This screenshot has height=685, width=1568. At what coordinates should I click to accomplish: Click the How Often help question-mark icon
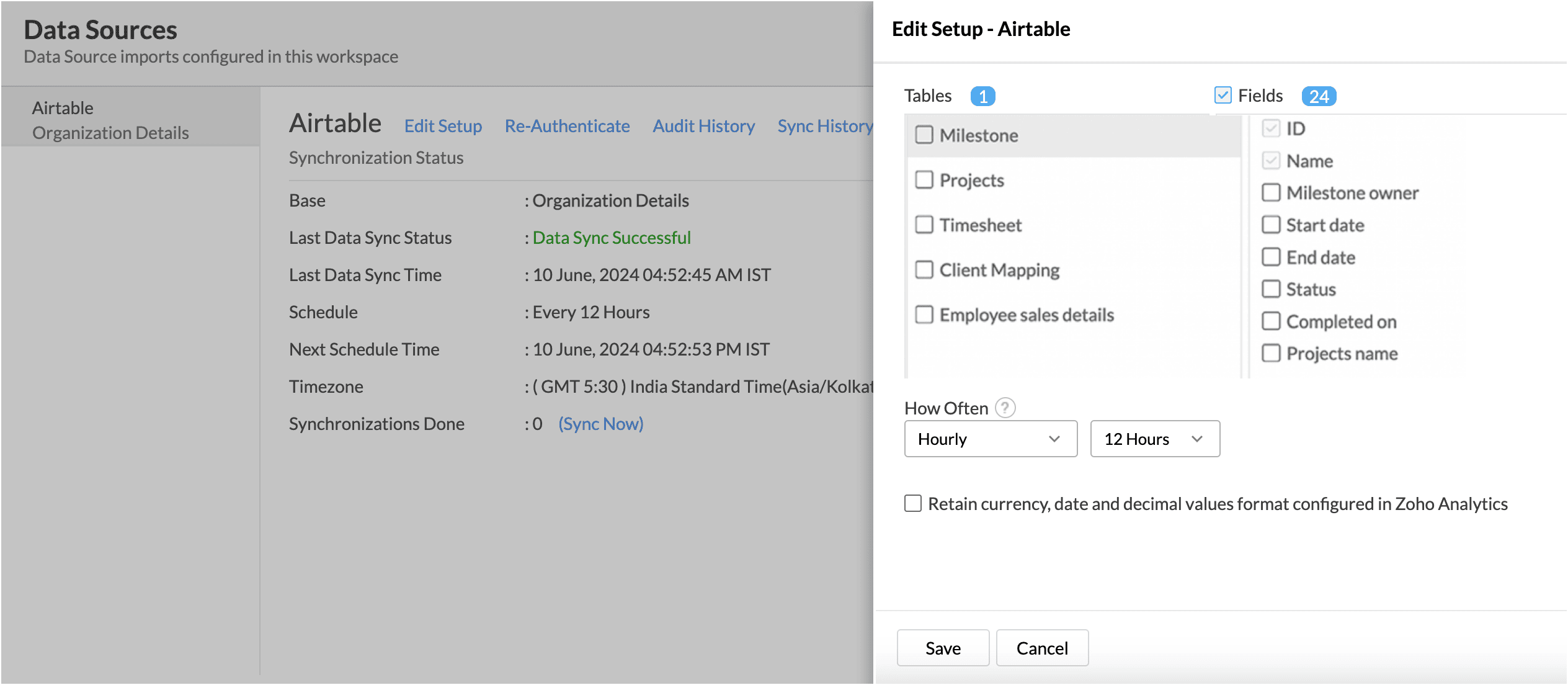1005,408
